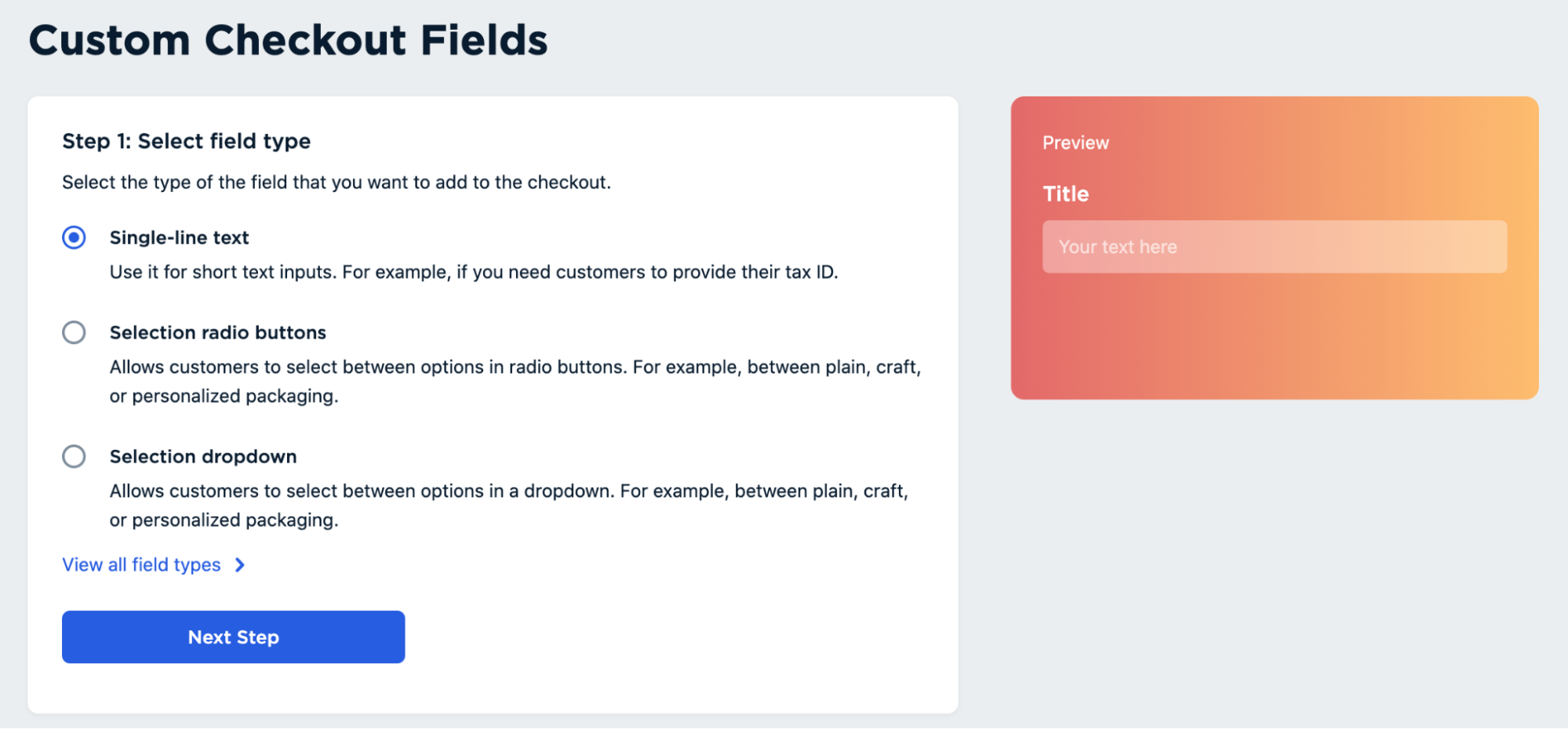
Task: Click the dropdown option description text
Action: coord(508,505)
